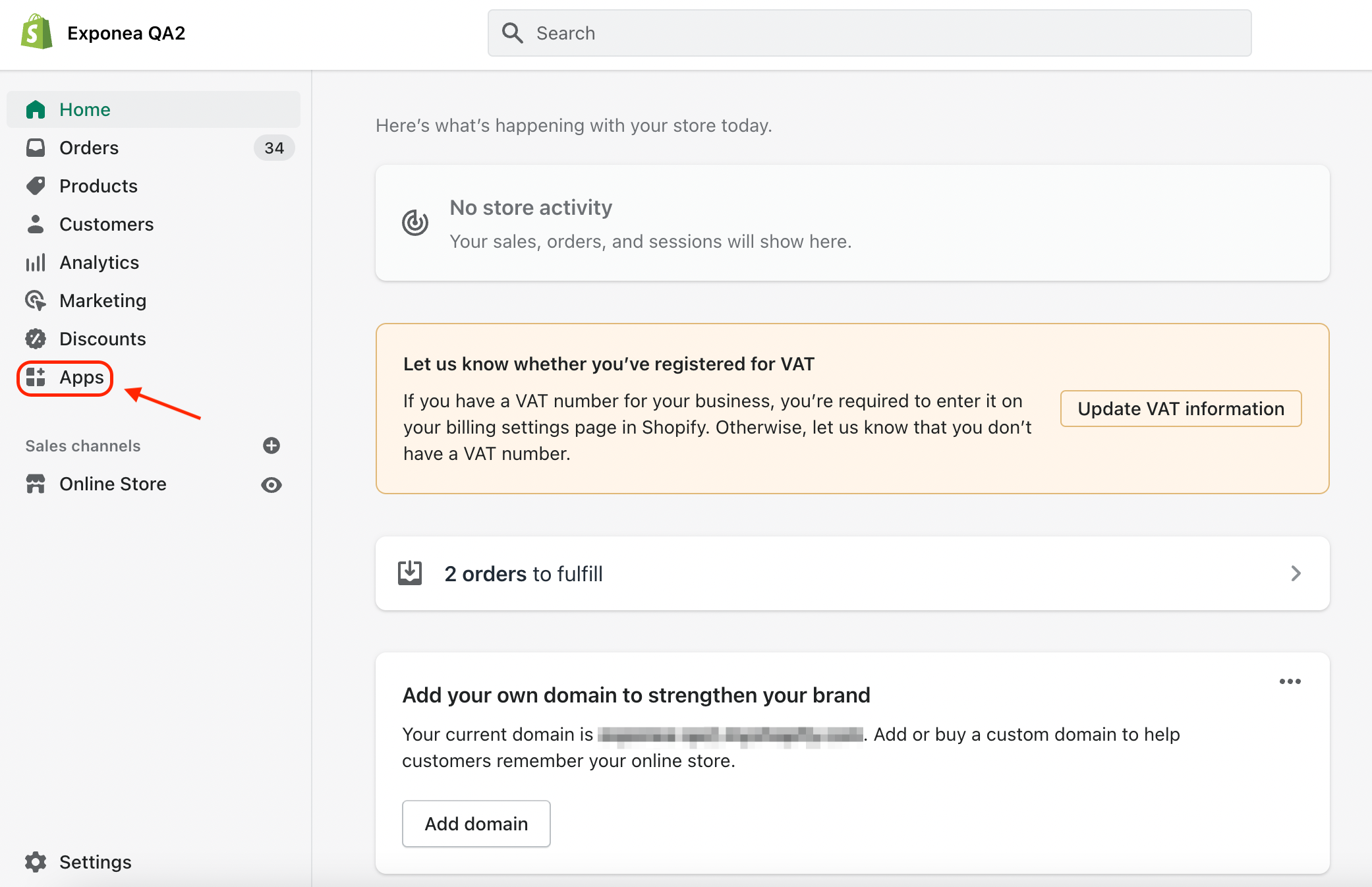Click the Search input field
This screenshot has height=887, width=1372.
[x=870, y=33]
